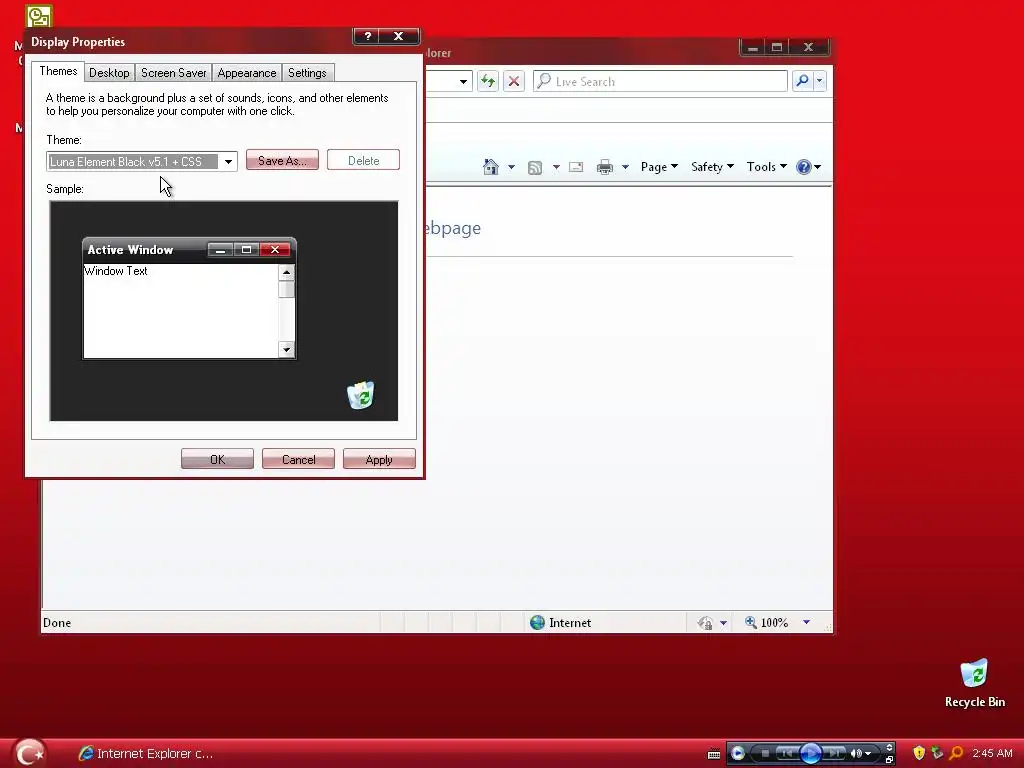Open the search provider dropdown arrow
This screenshot has height=768, width=1024.
pyautogui.click(x=820, y=81)
